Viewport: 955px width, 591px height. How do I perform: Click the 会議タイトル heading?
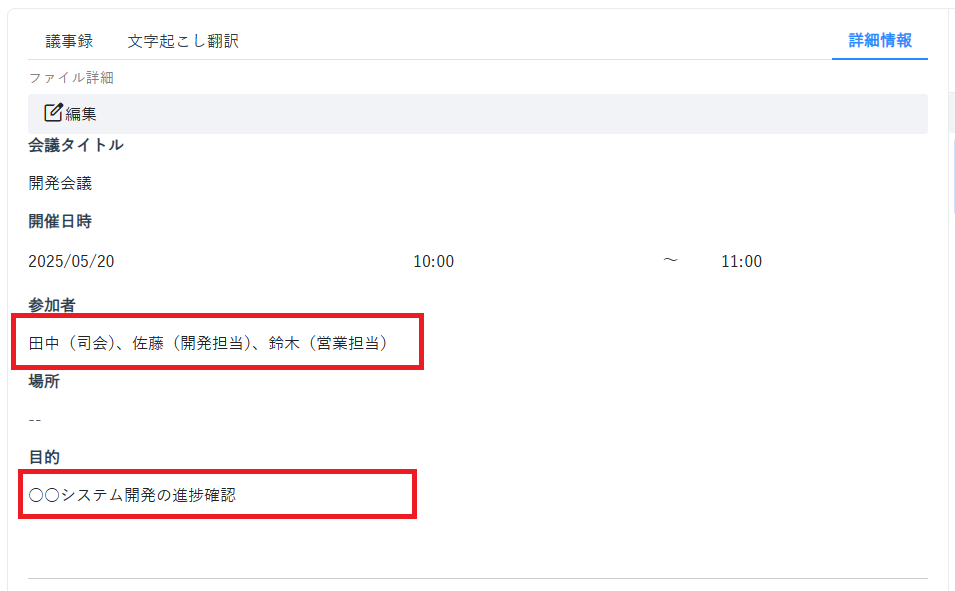pos(76,145)
